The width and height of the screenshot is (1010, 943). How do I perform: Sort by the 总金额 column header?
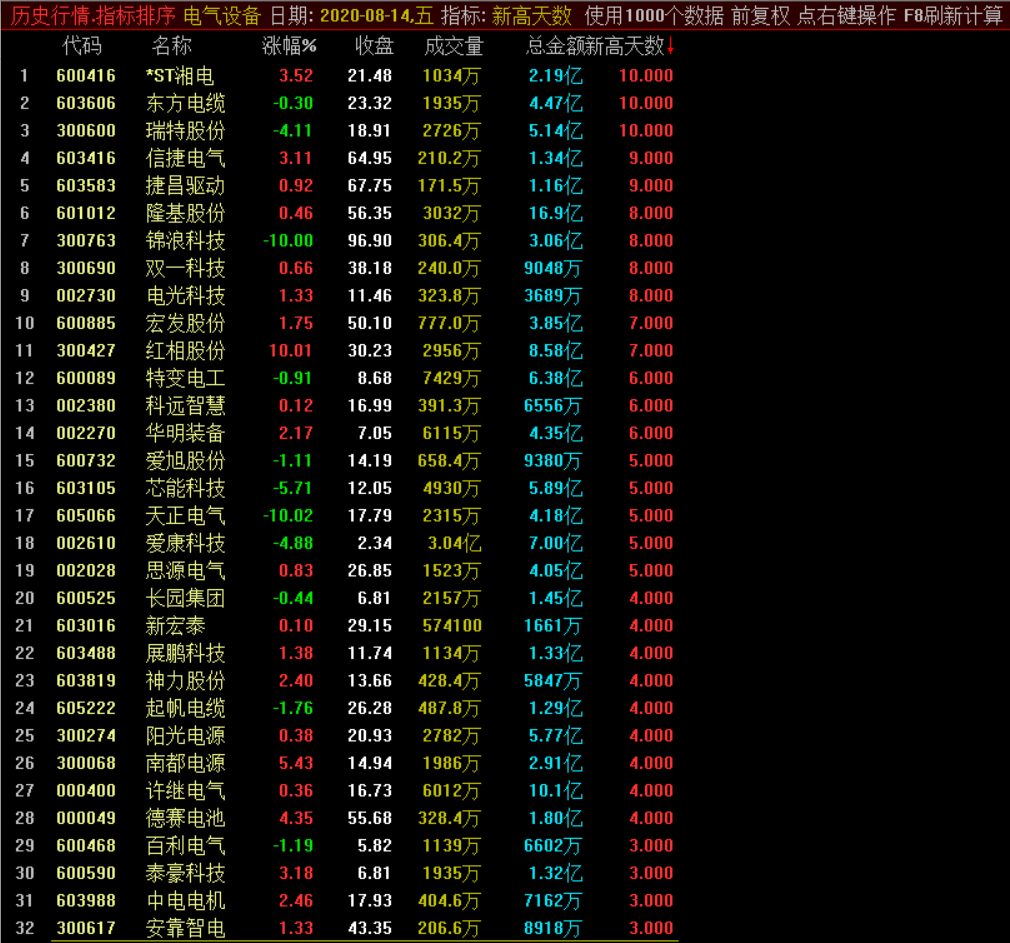(x=555, y=46)
